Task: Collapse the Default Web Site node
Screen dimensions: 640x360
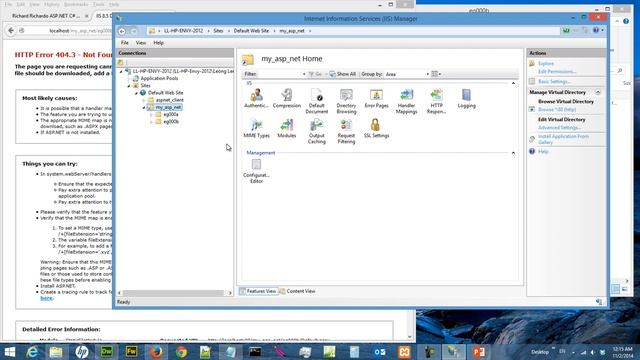Action: (x=136, y=93)
